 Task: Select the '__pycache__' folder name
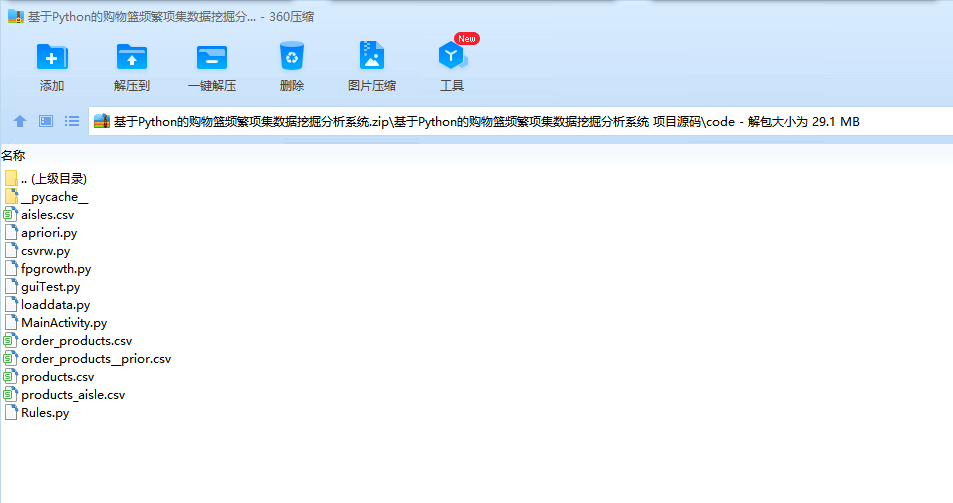pyautogui.click(x=55, y=197)
